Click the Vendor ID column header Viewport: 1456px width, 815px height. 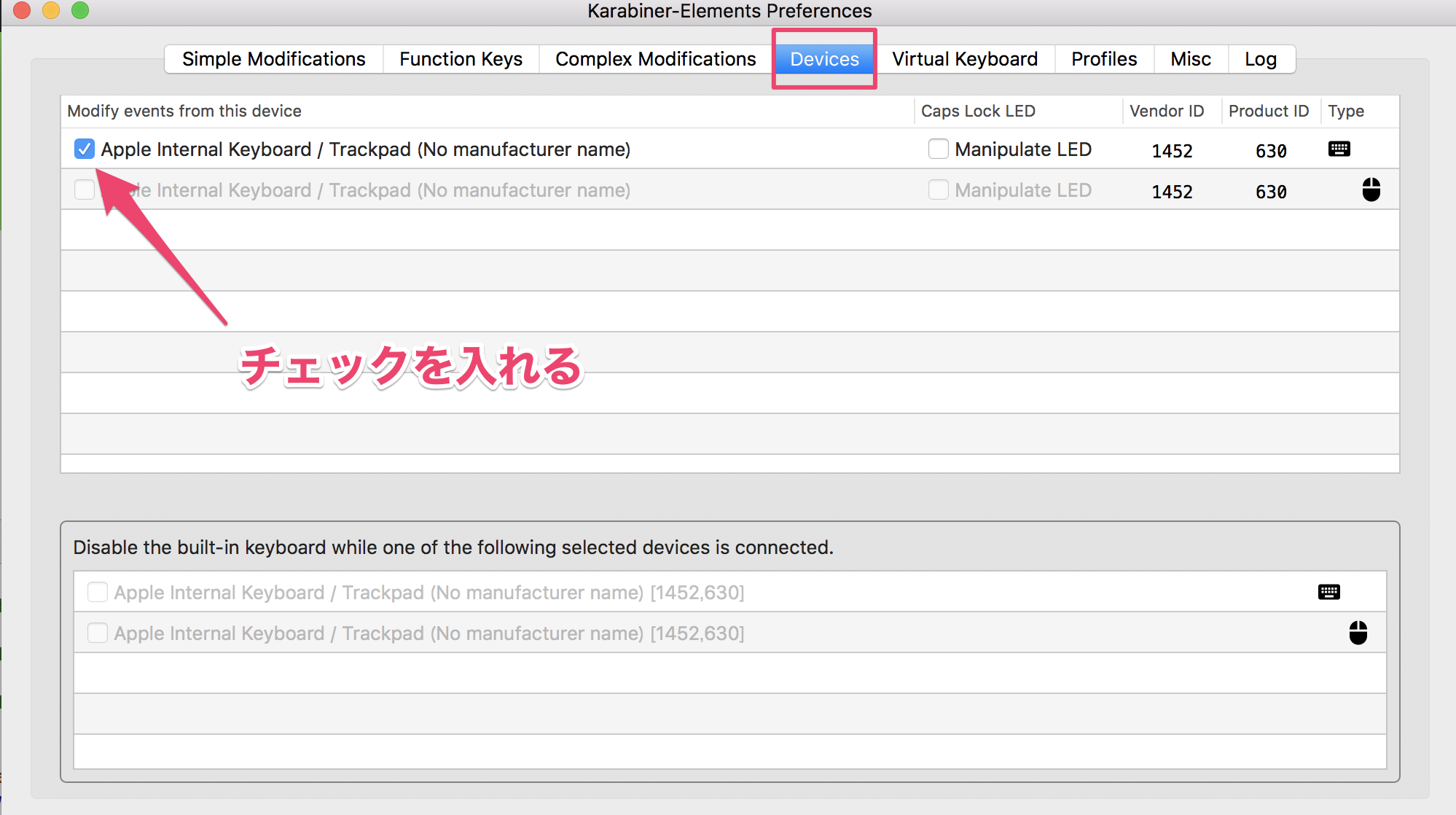click(x=1166, y=111)
